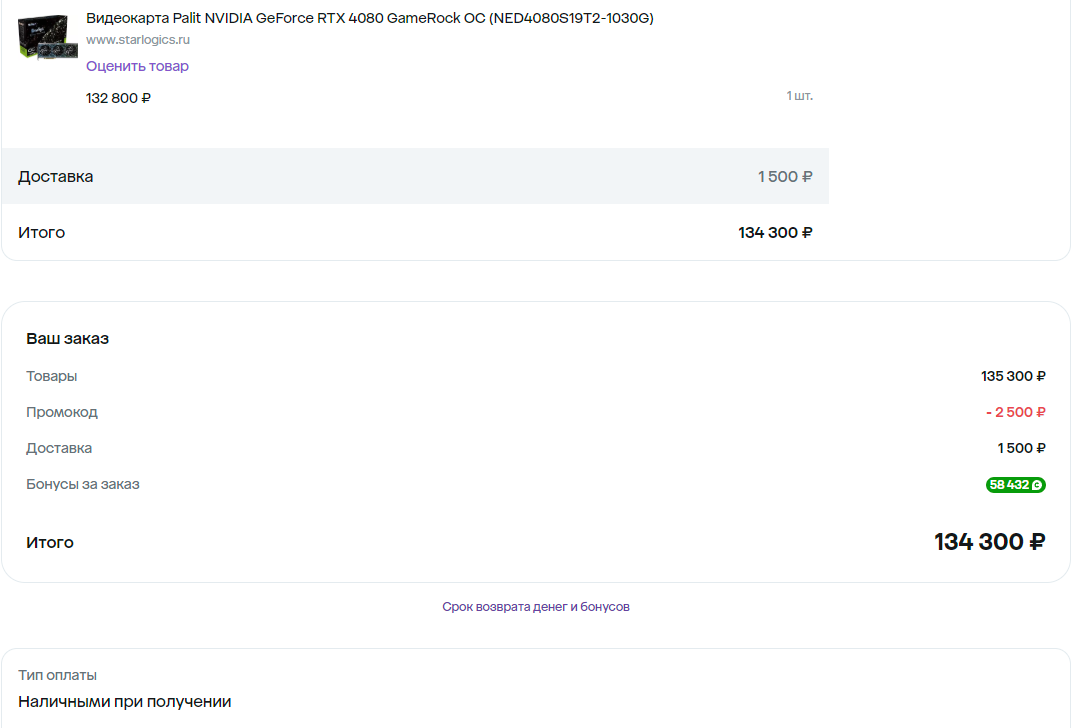Click the Доставка label under Ваш заказ

(x=59, y=449)
